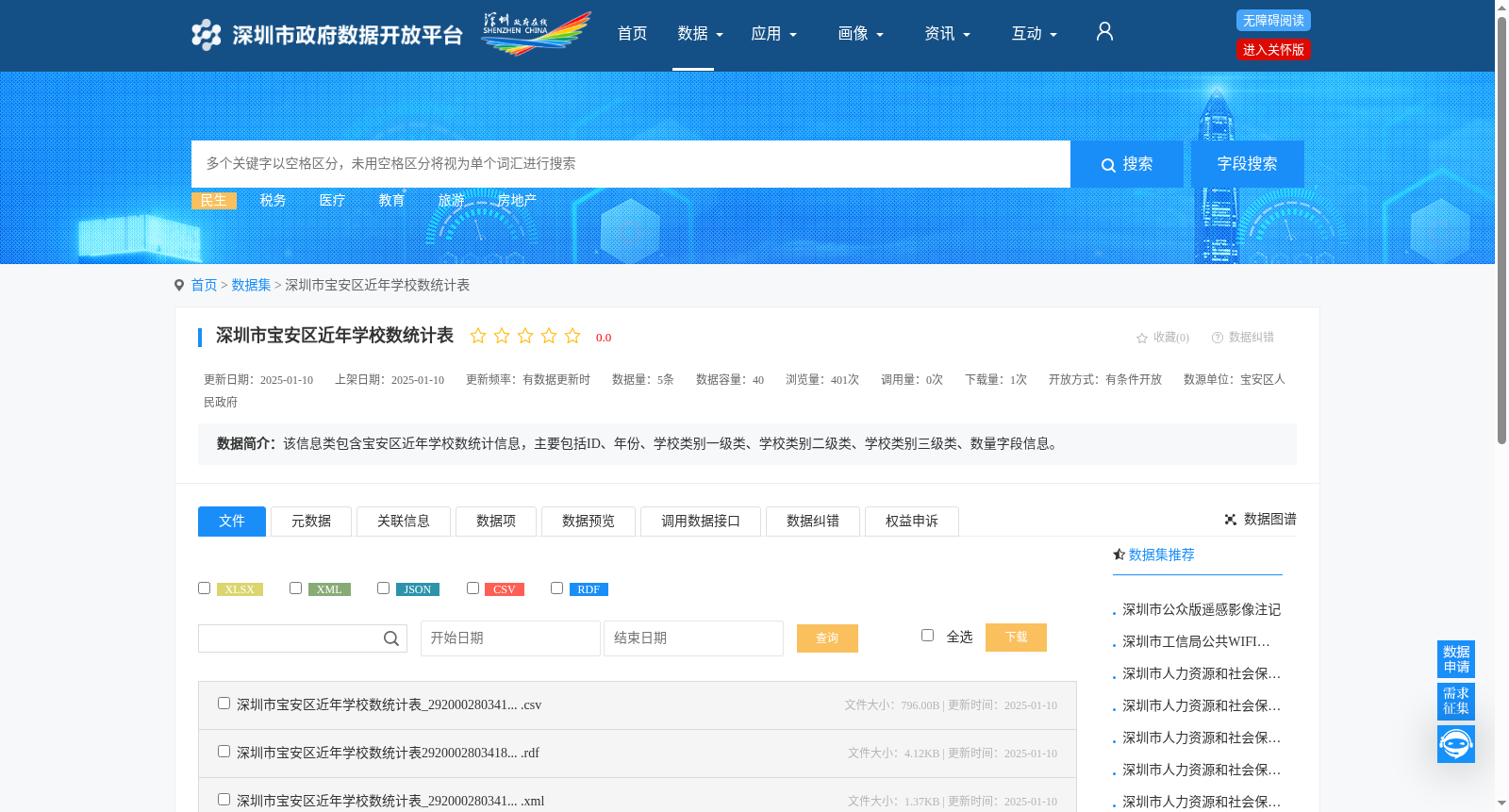Check the CSV format checkbox
The image size is (1509, 812).
click(x=473, y=588)
